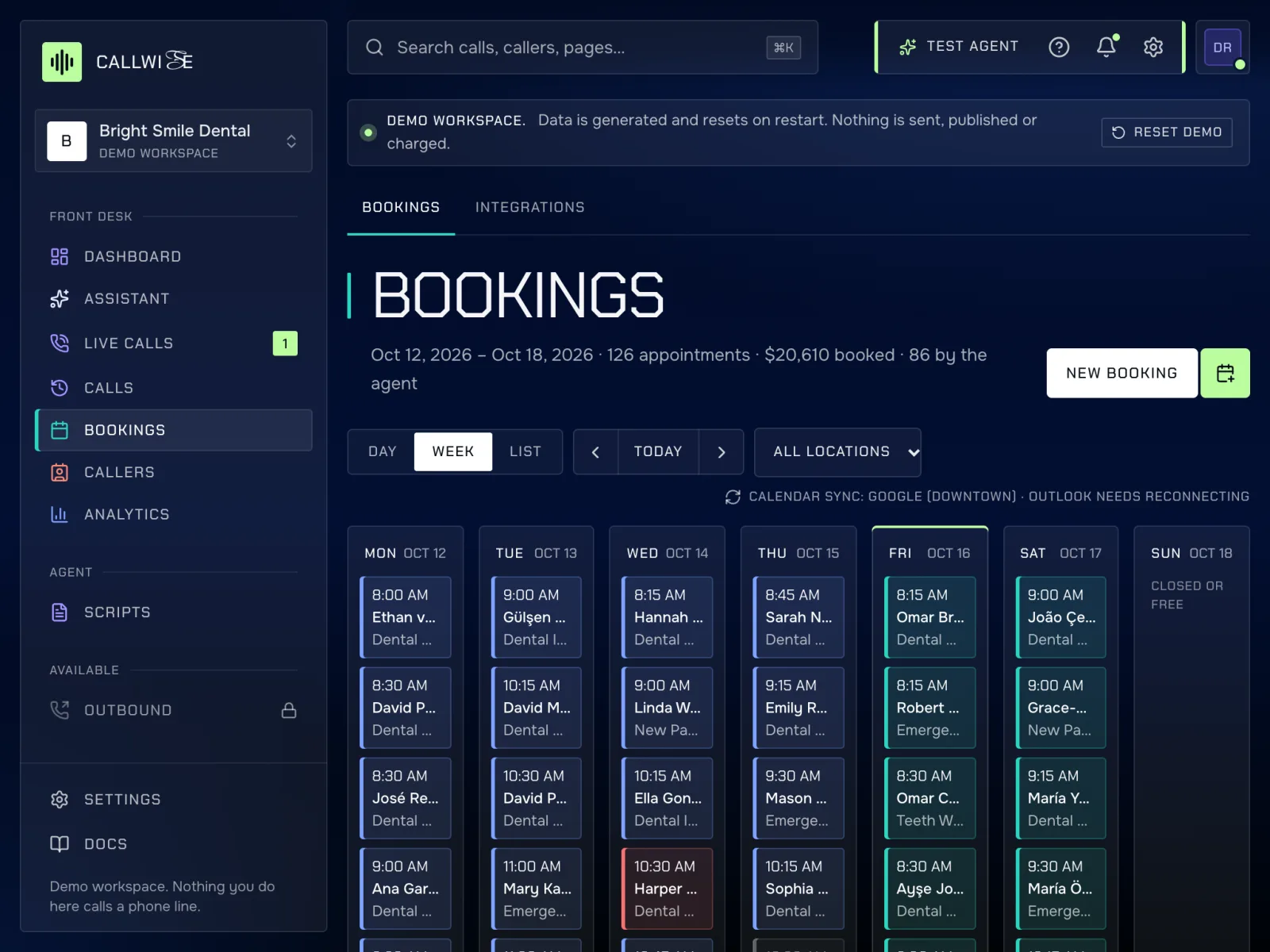Click the calendar sync refresh icon
The image size is (1270, 952).
pos(733,497)
